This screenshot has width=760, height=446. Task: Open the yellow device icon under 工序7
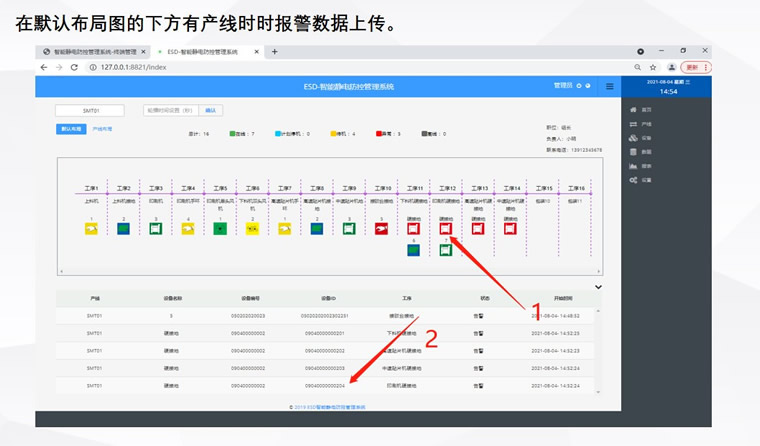(285, 228)
